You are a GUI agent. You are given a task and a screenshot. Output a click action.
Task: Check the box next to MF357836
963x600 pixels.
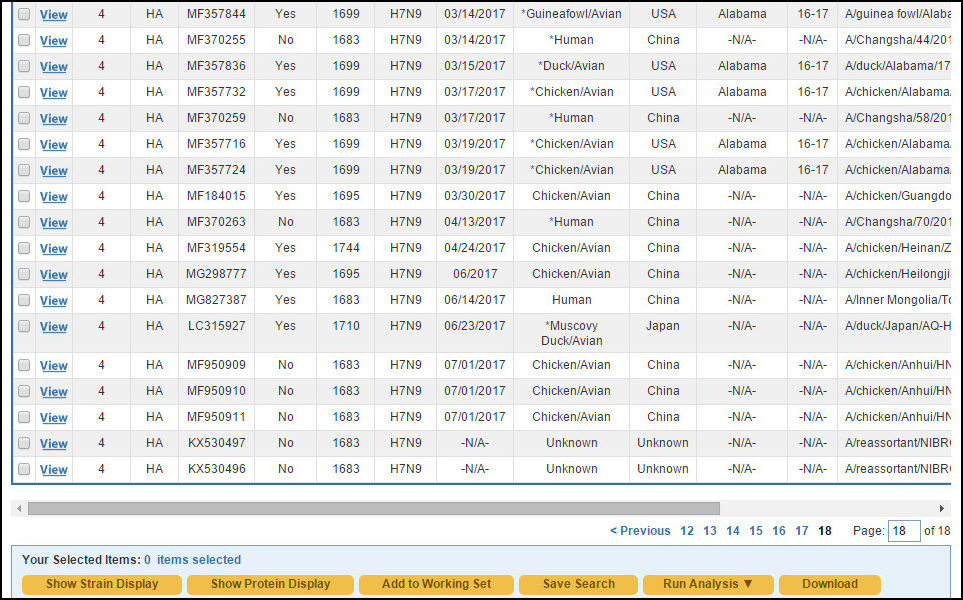(24, 66)
